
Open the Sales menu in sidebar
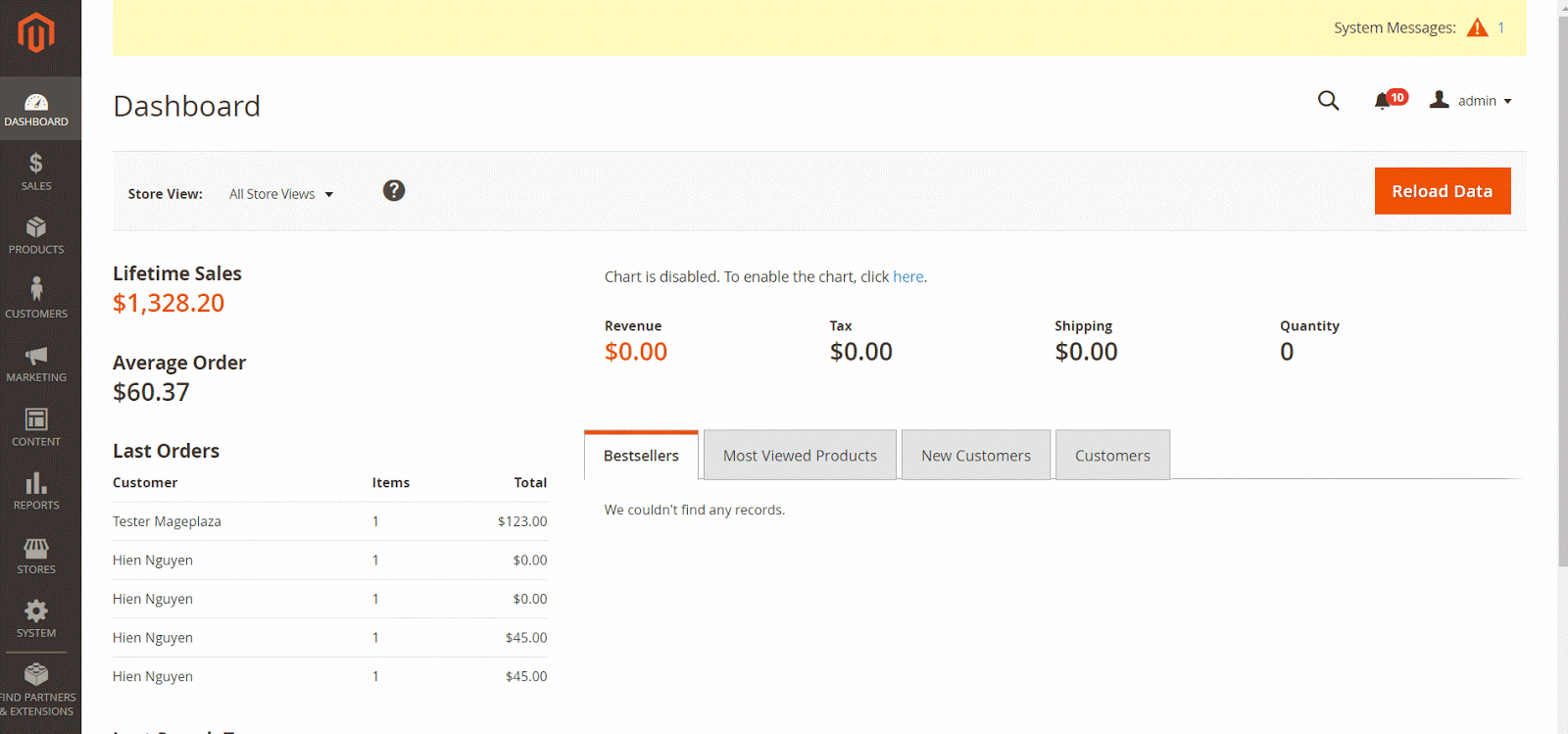pos(36,171)
